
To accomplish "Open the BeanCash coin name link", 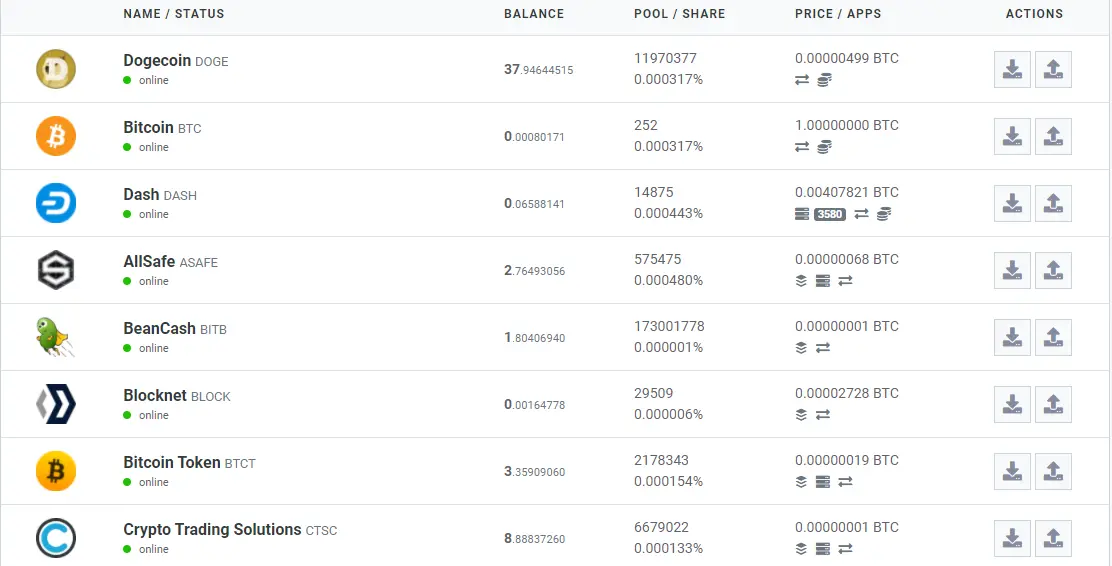I will [160, 328].
